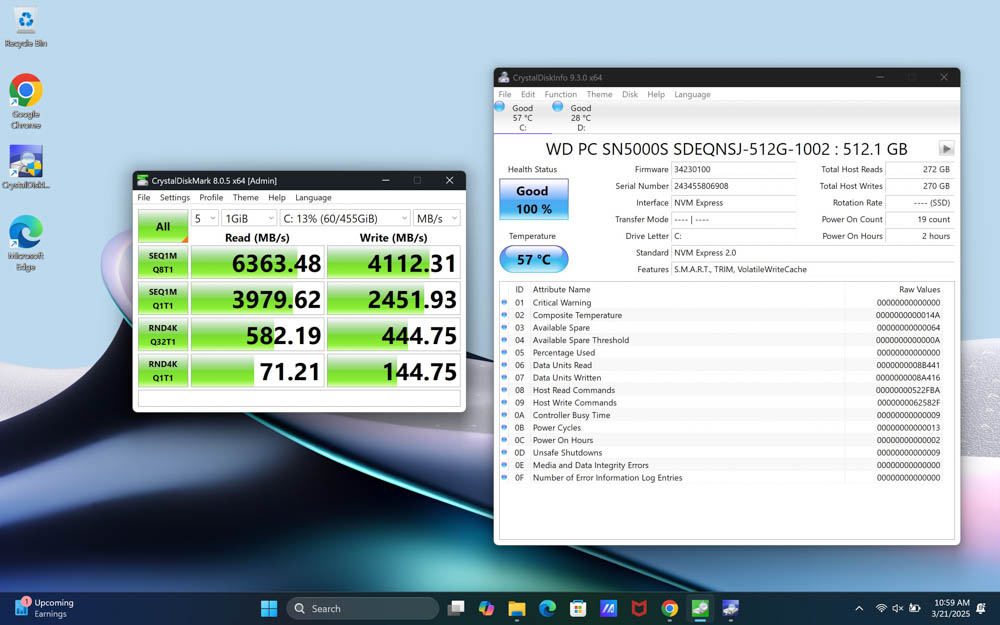
Task: Run the RND4K Q1T1 test
Action: tap(163, 371)
